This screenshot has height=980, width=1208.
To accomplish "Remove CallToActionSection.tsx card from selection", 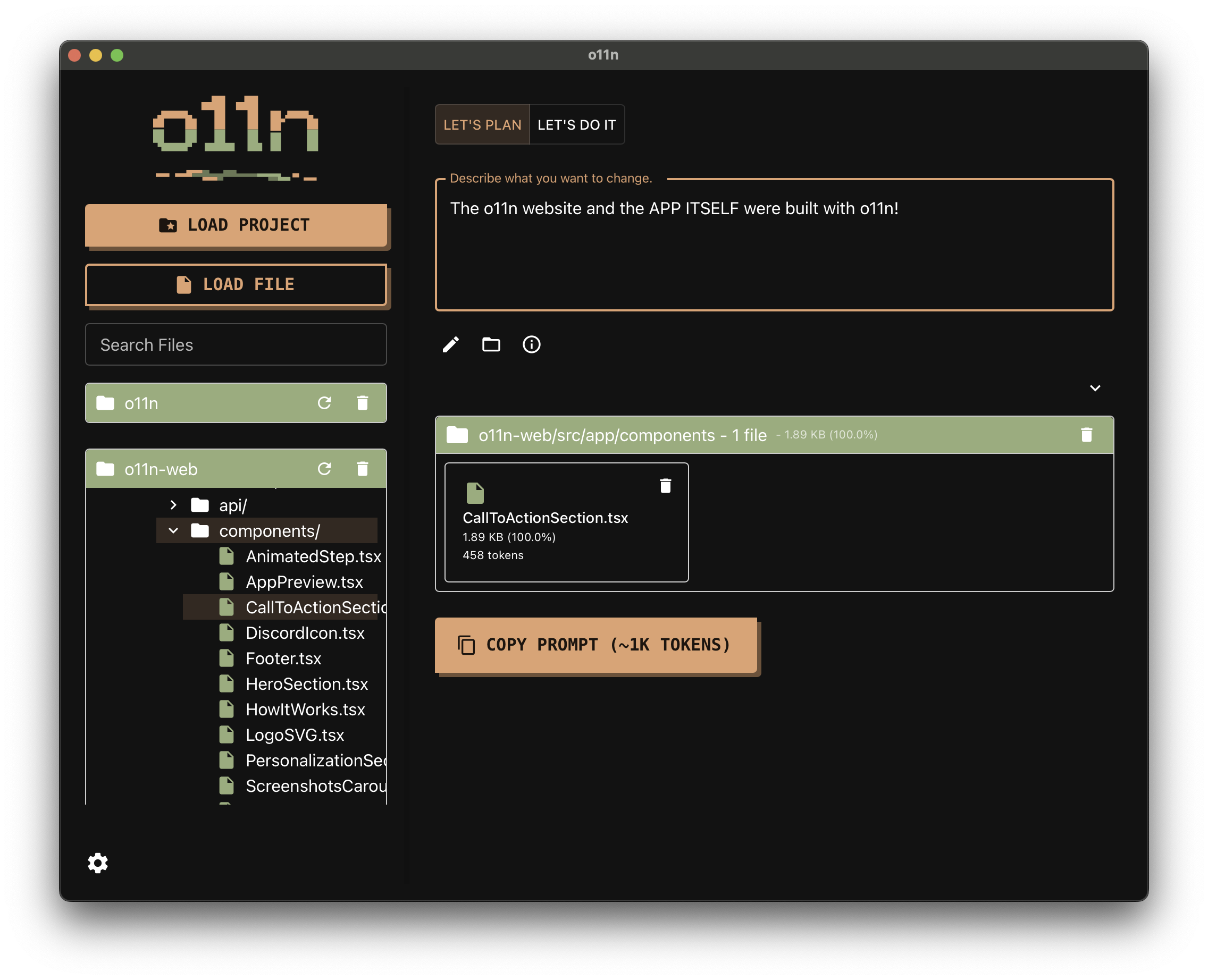I will 665,486.
